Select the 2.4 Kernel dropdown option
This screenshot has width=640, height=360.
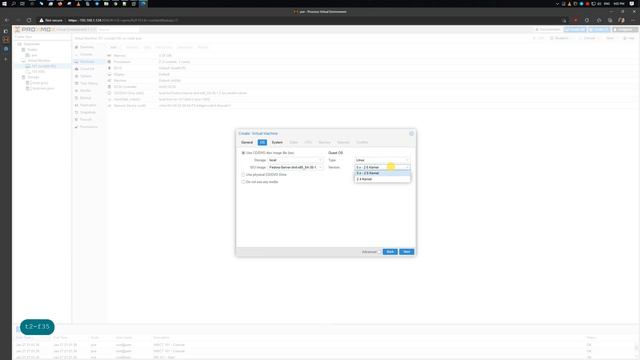pos(382,179)
